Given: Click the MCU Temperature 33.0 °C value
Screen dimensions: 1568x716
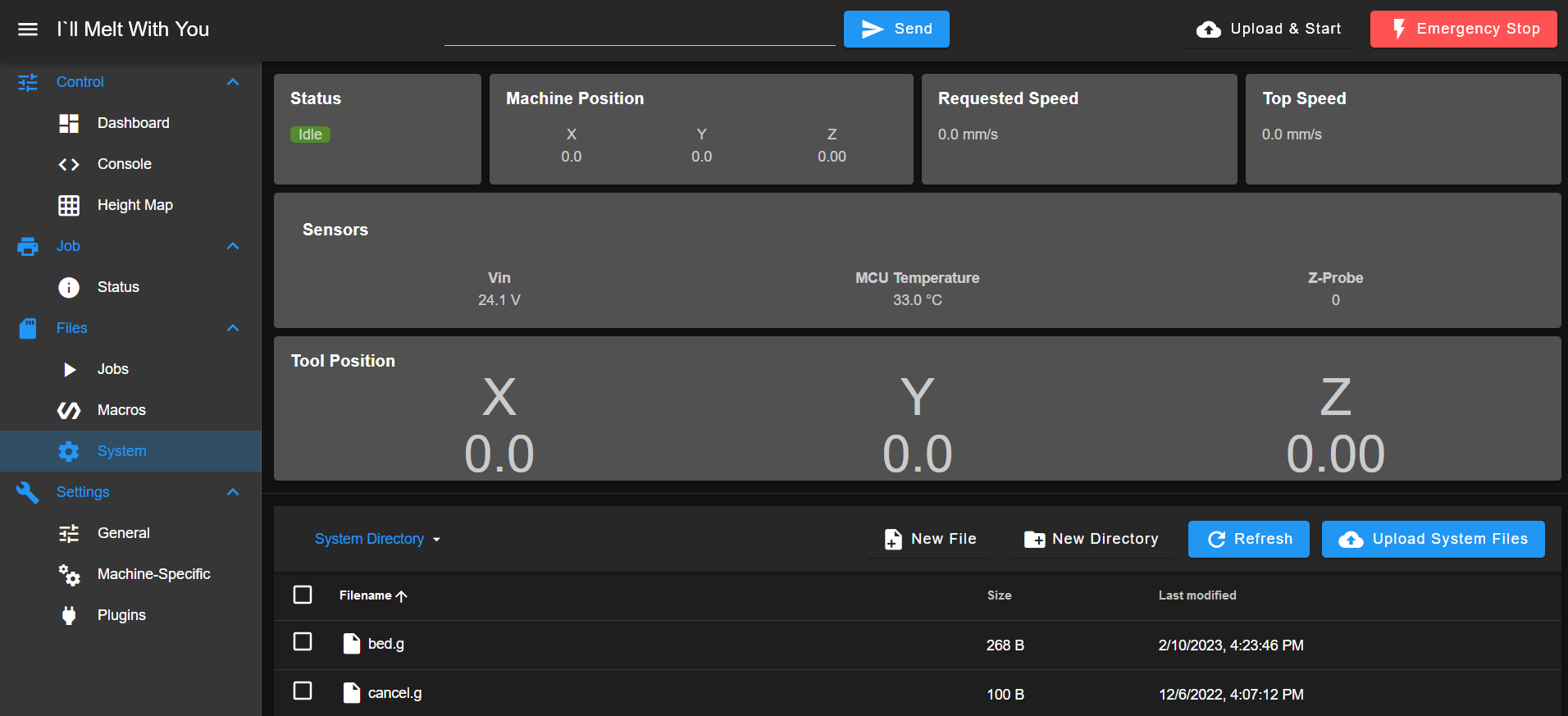Looking at the screenshot, I should click(917, 300).
